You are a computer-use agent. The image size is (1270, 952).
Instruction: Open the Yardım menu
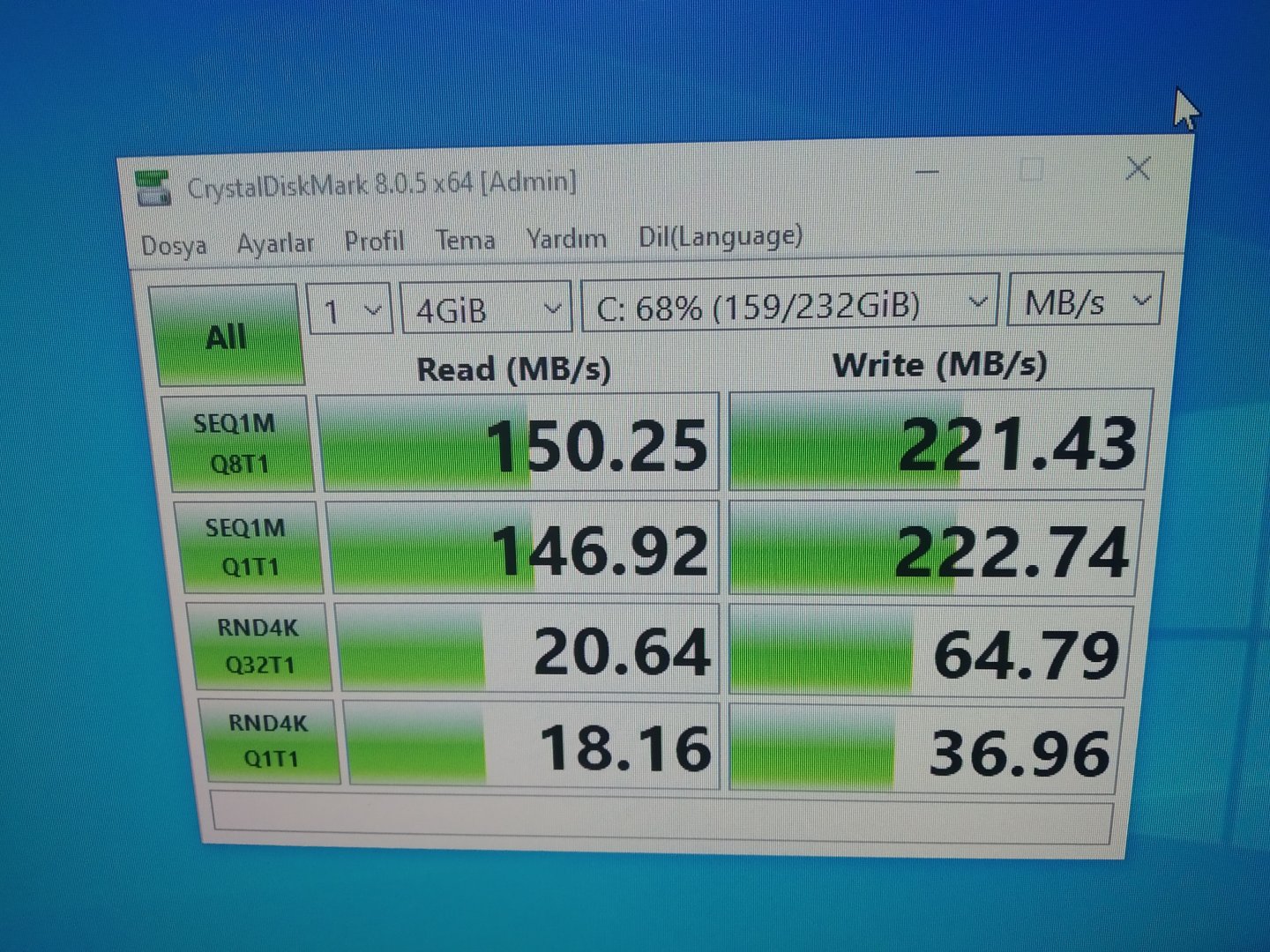pos(566,238)
